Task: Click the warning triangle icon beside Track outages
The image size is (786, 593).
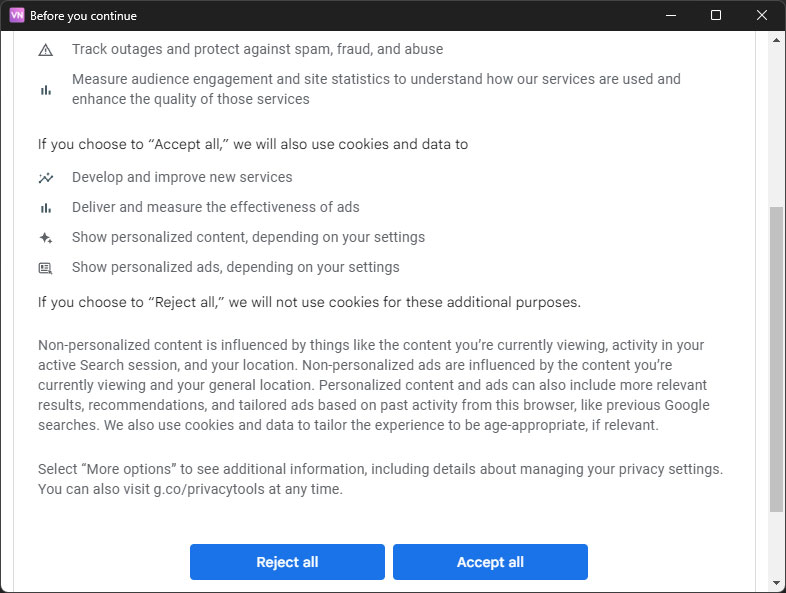Action: coord(45,50)
